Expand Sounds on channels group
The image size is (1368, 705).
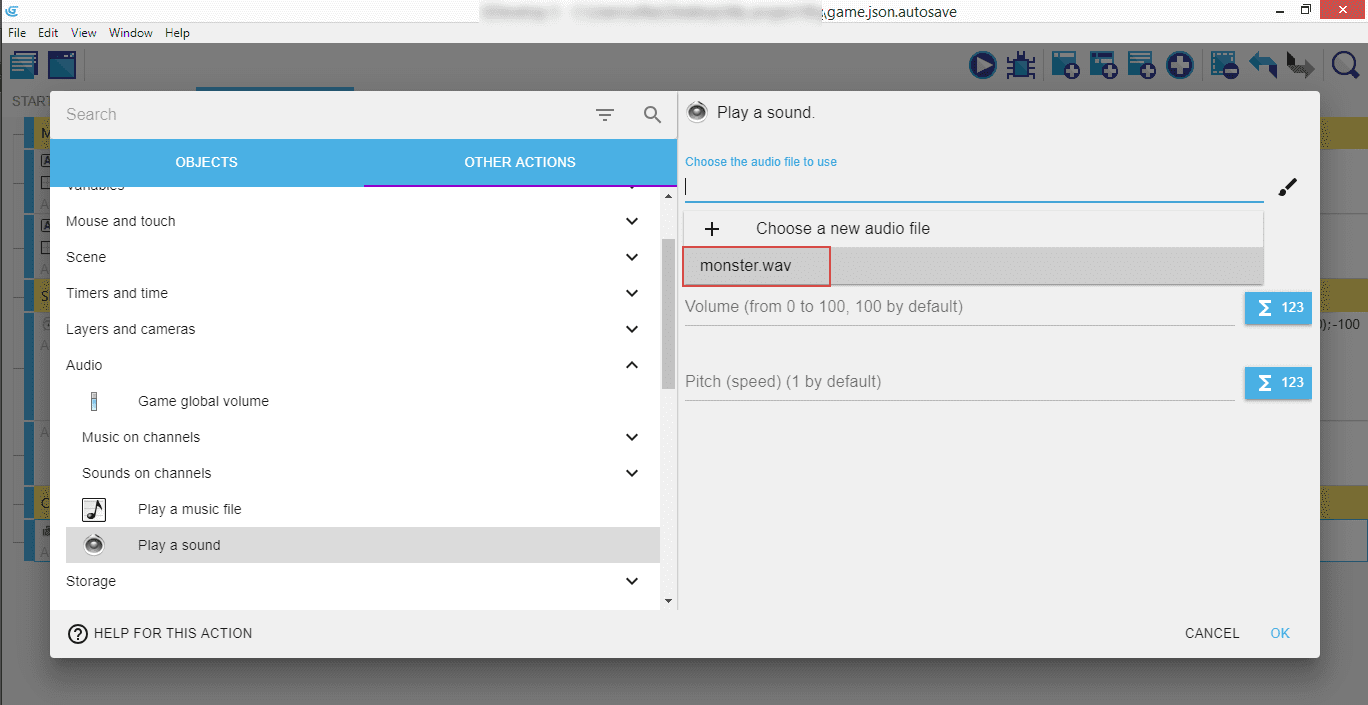click(631, 474)
